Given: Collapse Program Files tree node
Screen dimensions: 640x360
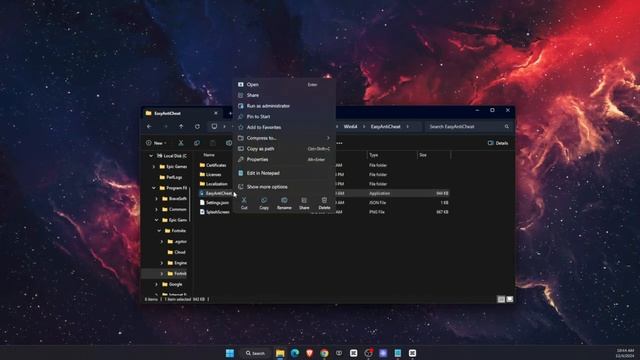Looking at the screenshot, I should 154,188.
